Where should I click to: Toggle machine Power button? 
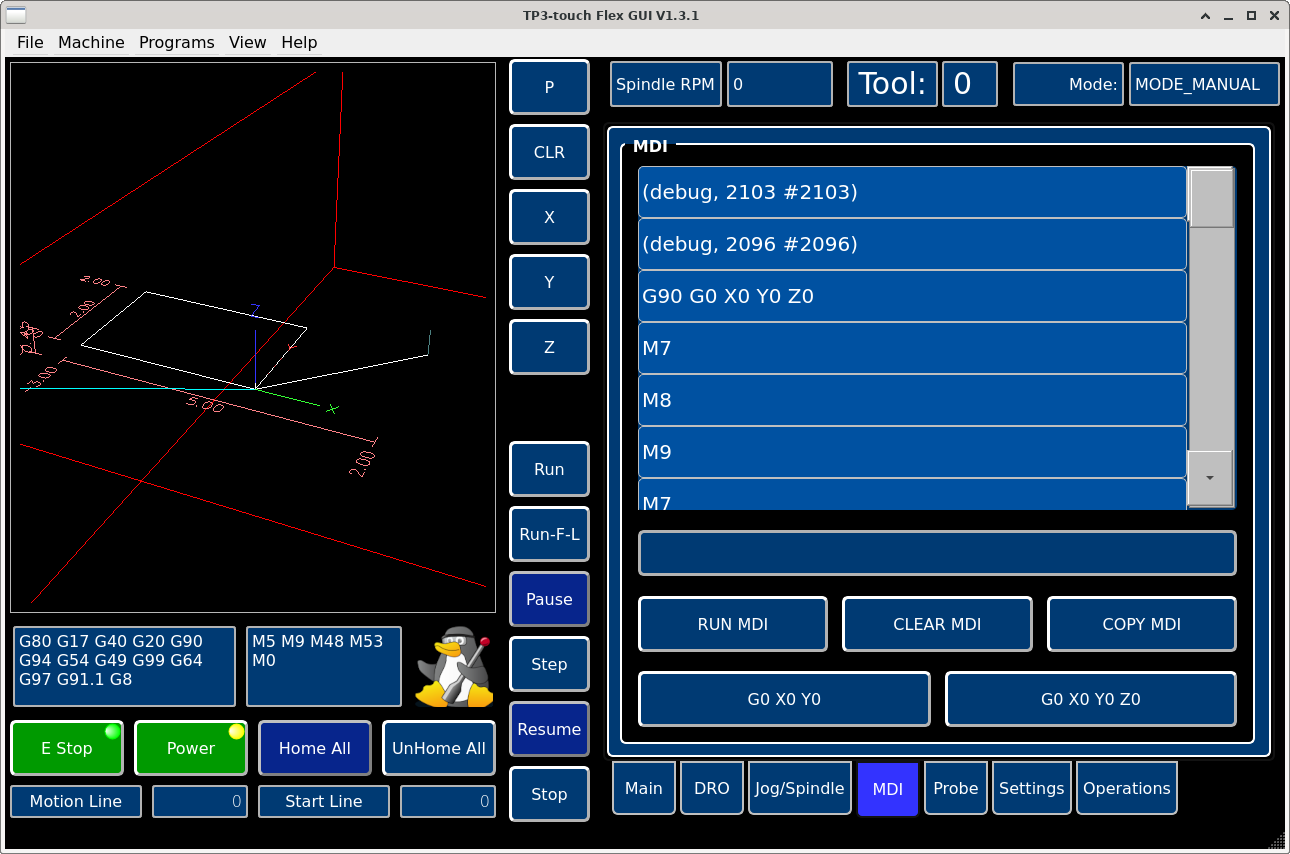point(190,748)
